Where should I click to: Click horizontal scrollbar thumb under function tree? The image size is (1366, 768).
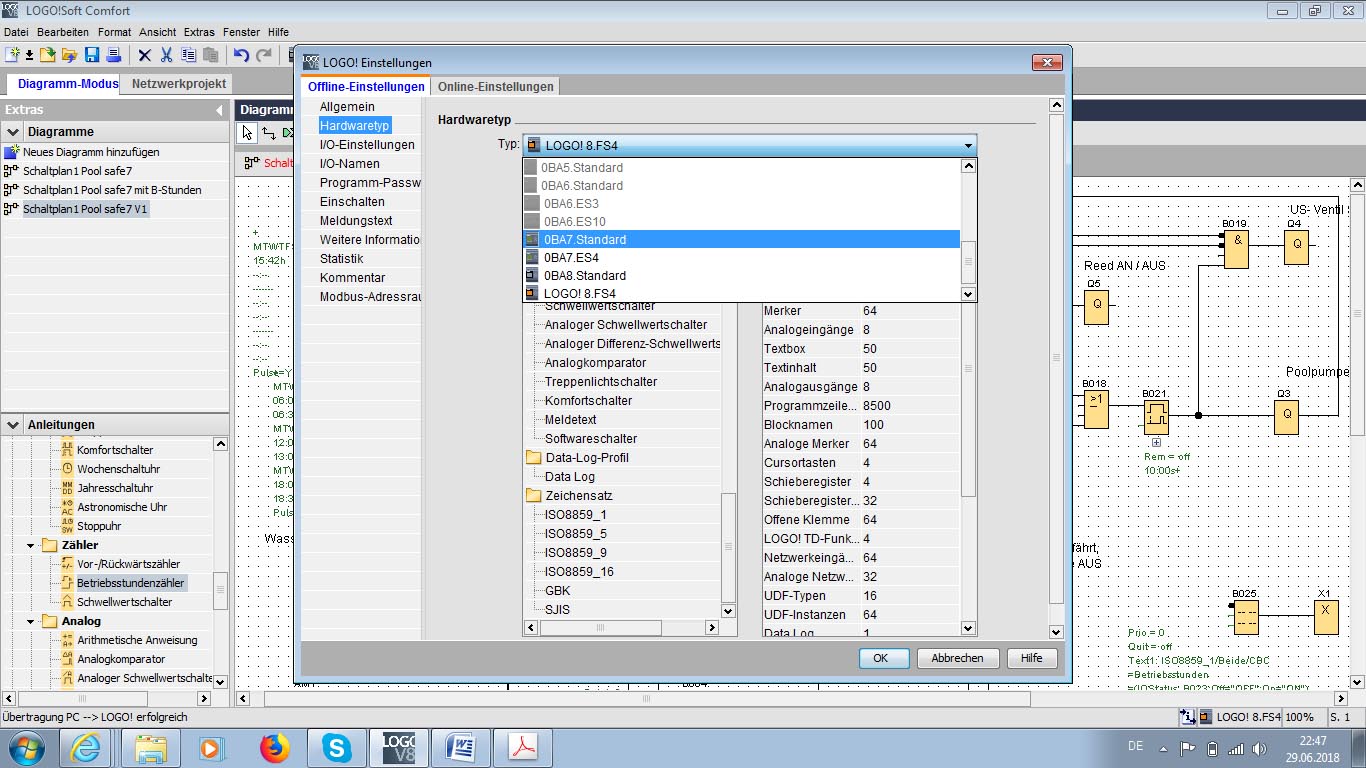(x=602, y=628)
